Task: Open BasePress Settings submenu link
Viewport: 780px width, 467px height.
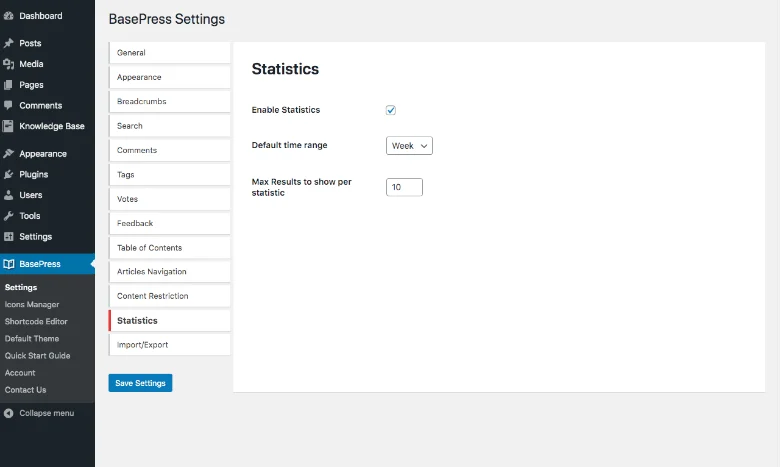Action: pyautogui.click(x=21, y=287)
